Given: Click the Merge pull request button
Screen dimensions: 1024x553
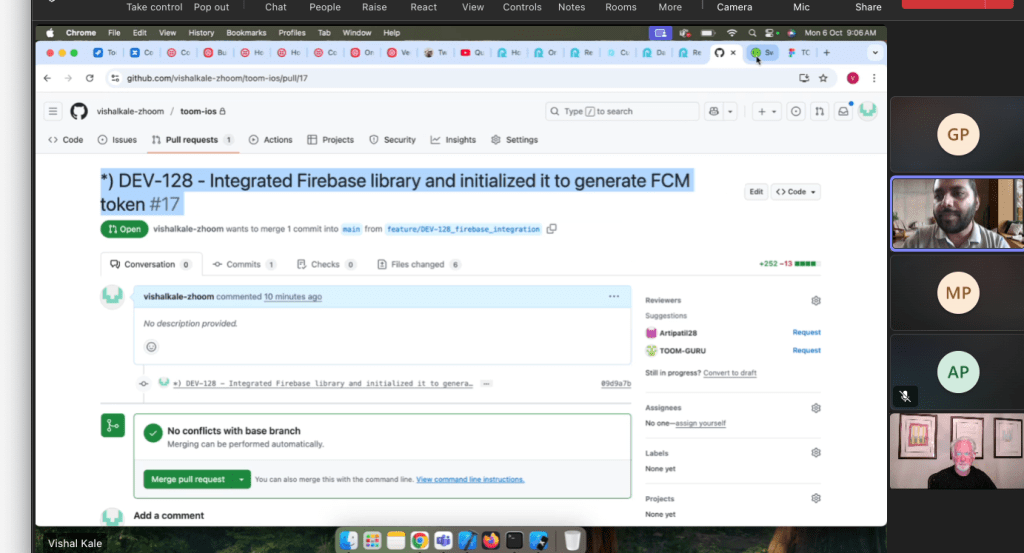Looking at the screenshot, I should tap(188, 480).
